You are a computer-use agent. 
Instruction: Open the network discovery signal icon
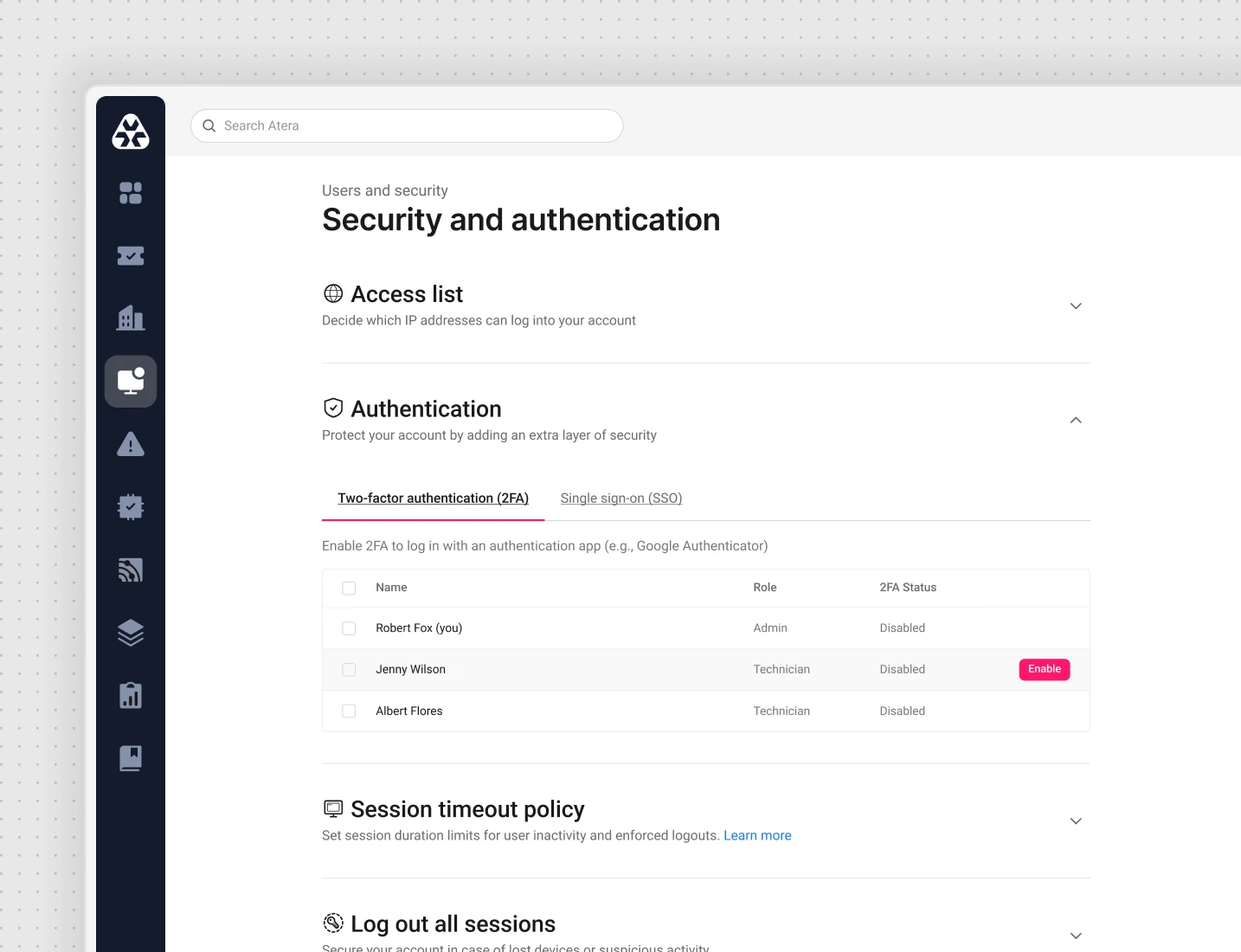coord(131,569)
